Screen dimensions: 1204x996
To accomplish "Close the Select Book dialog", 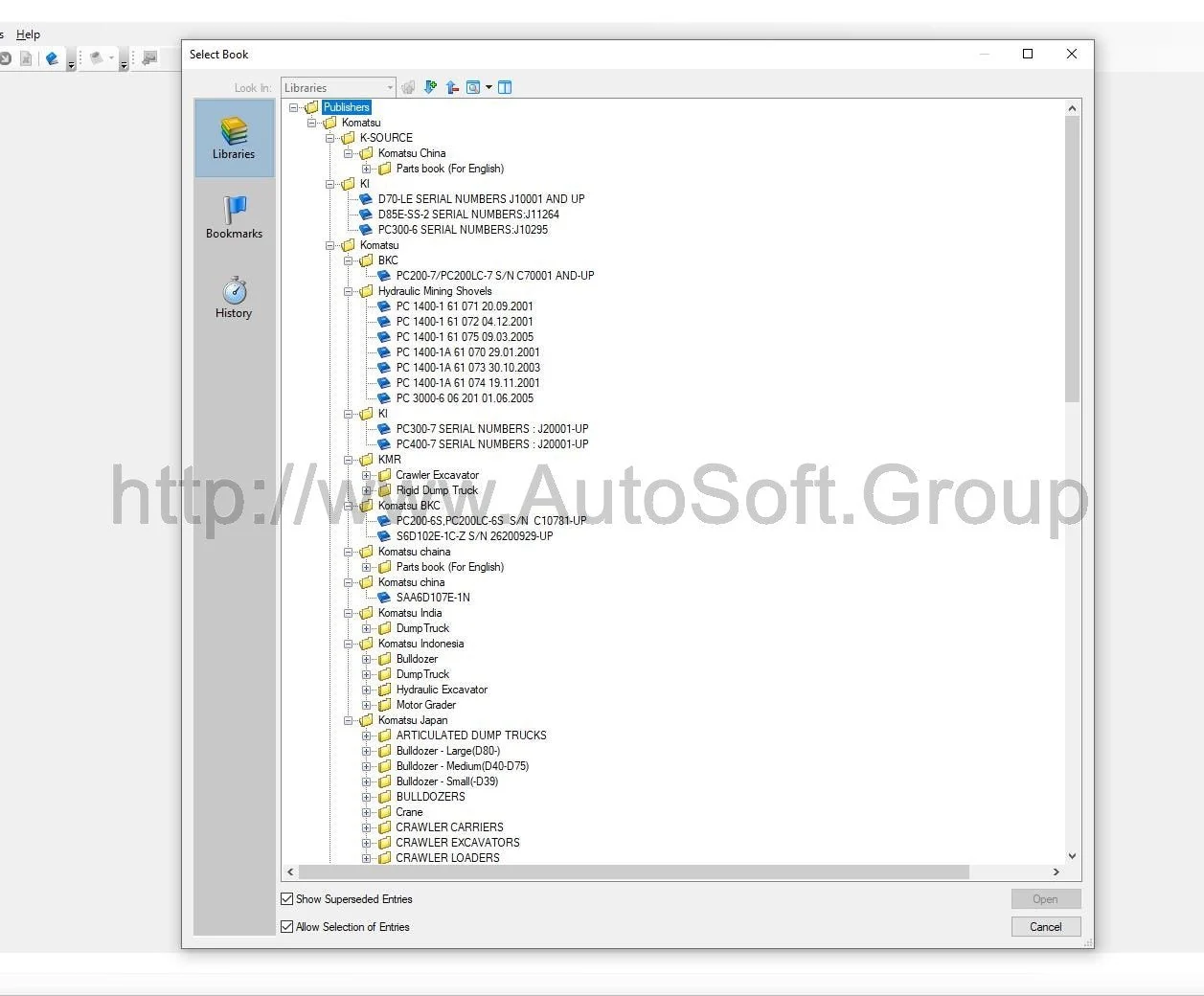I will point(1072,54).
